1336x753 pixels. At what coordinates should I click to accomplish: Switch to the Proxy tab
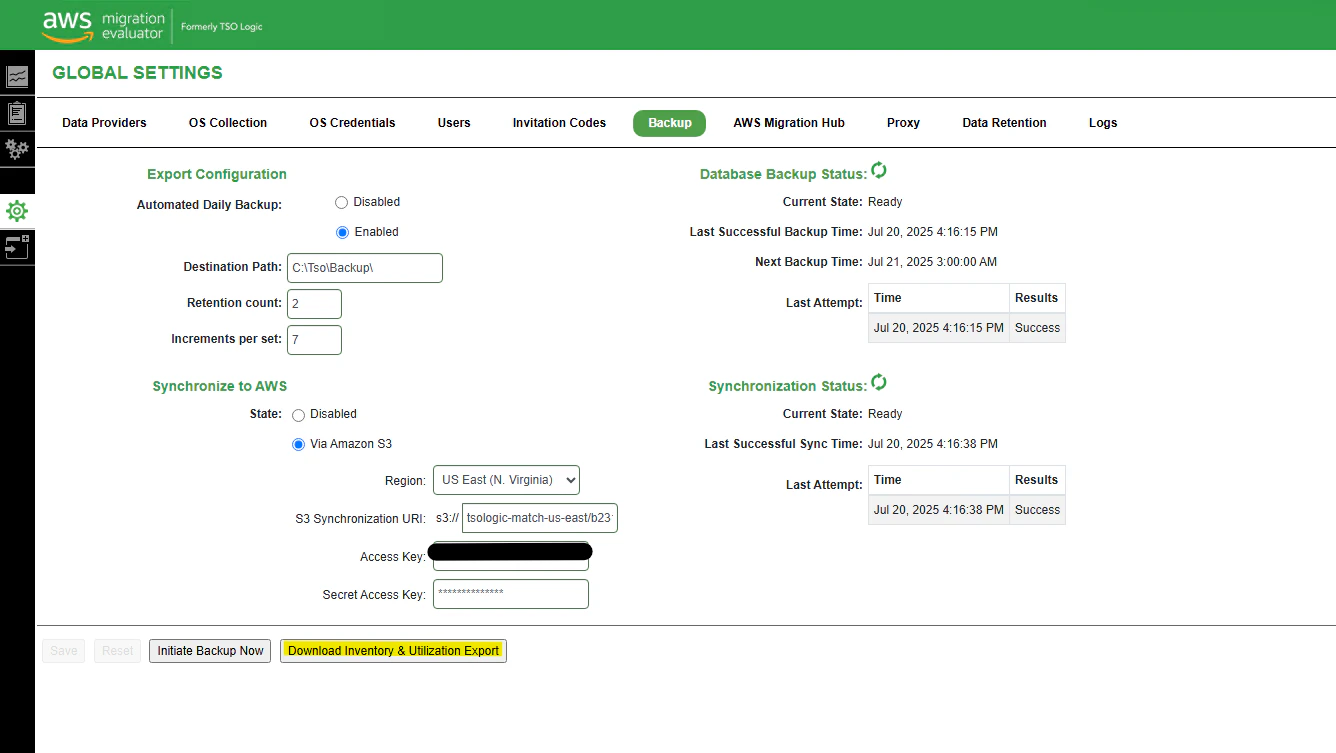click(903, 123)
